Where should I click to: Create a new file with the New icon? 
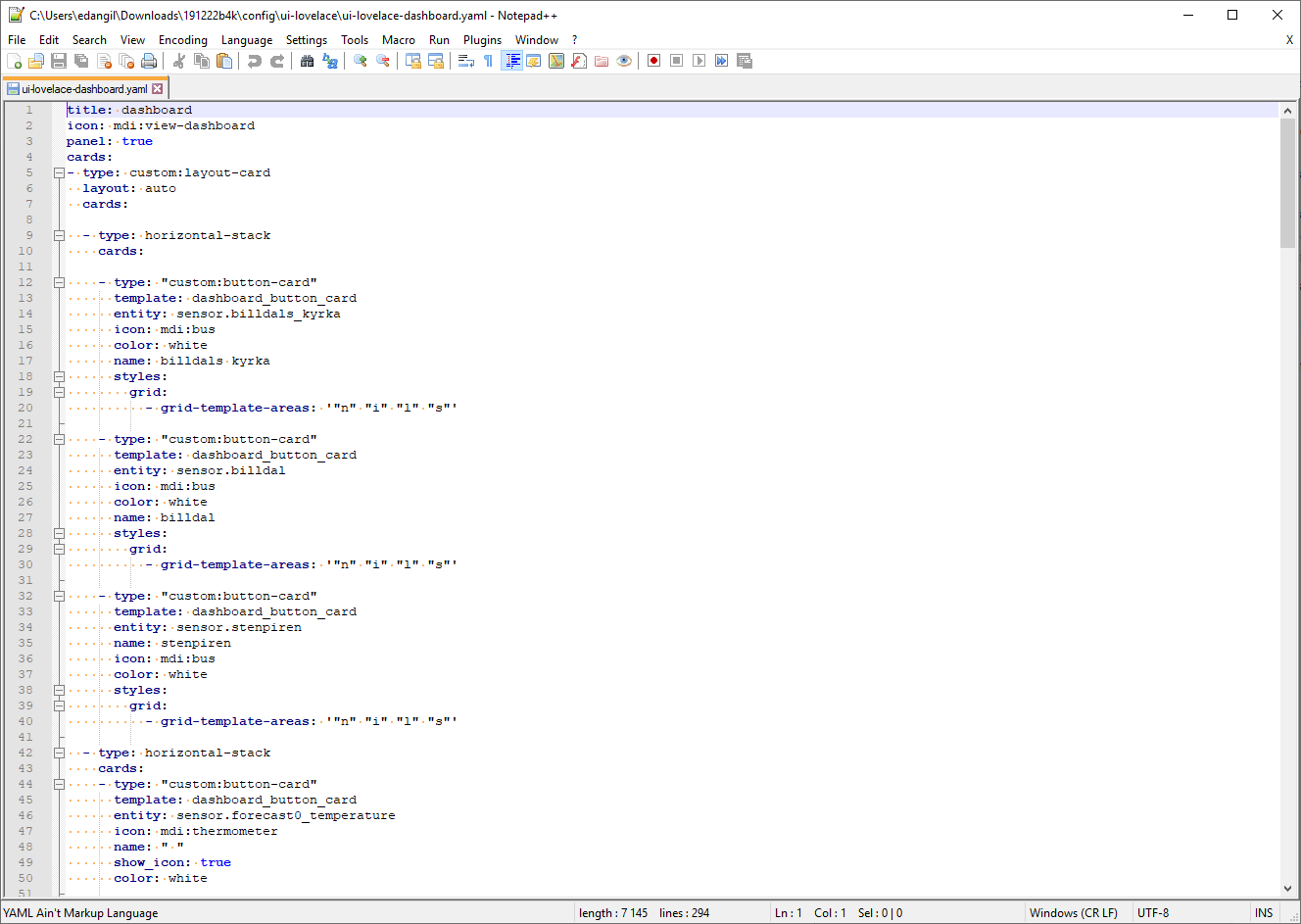pyautogui.click(x=16, y=60)
